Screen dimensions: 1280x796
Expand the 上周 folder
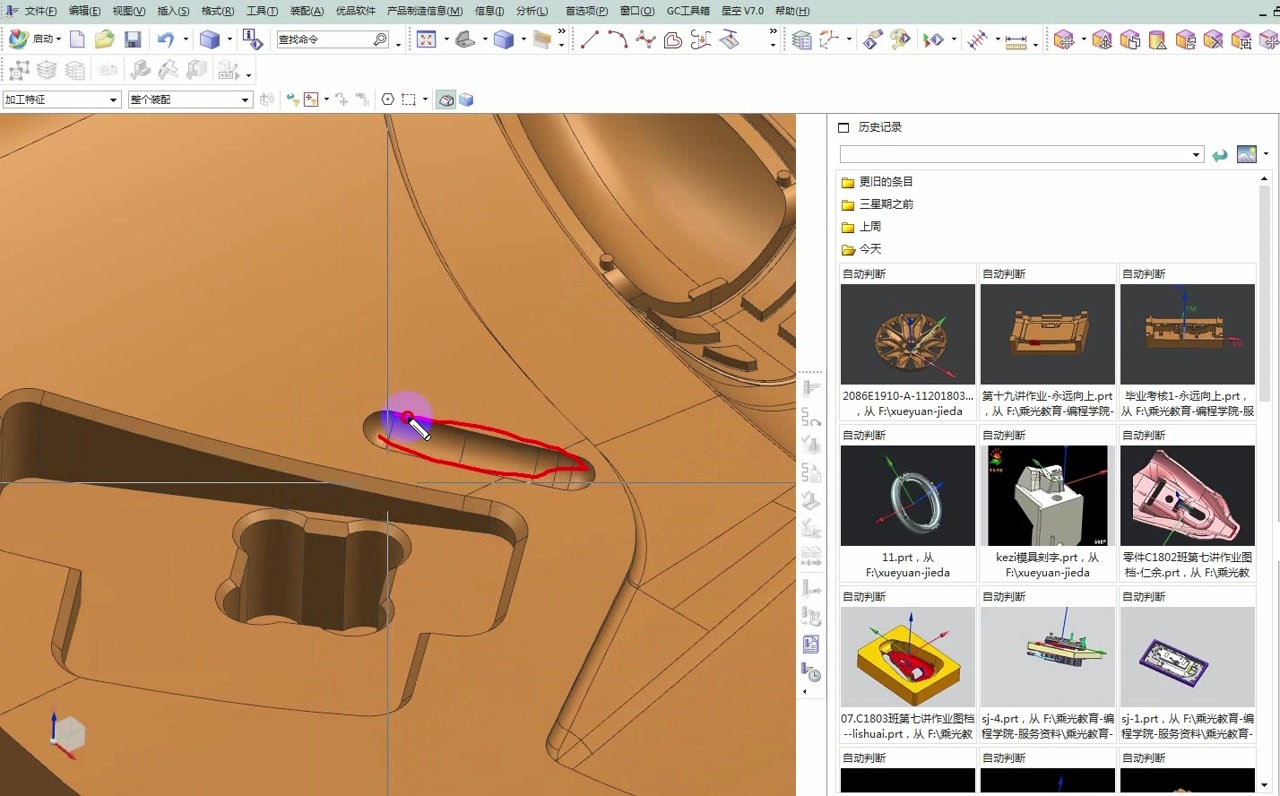point(861,227)
